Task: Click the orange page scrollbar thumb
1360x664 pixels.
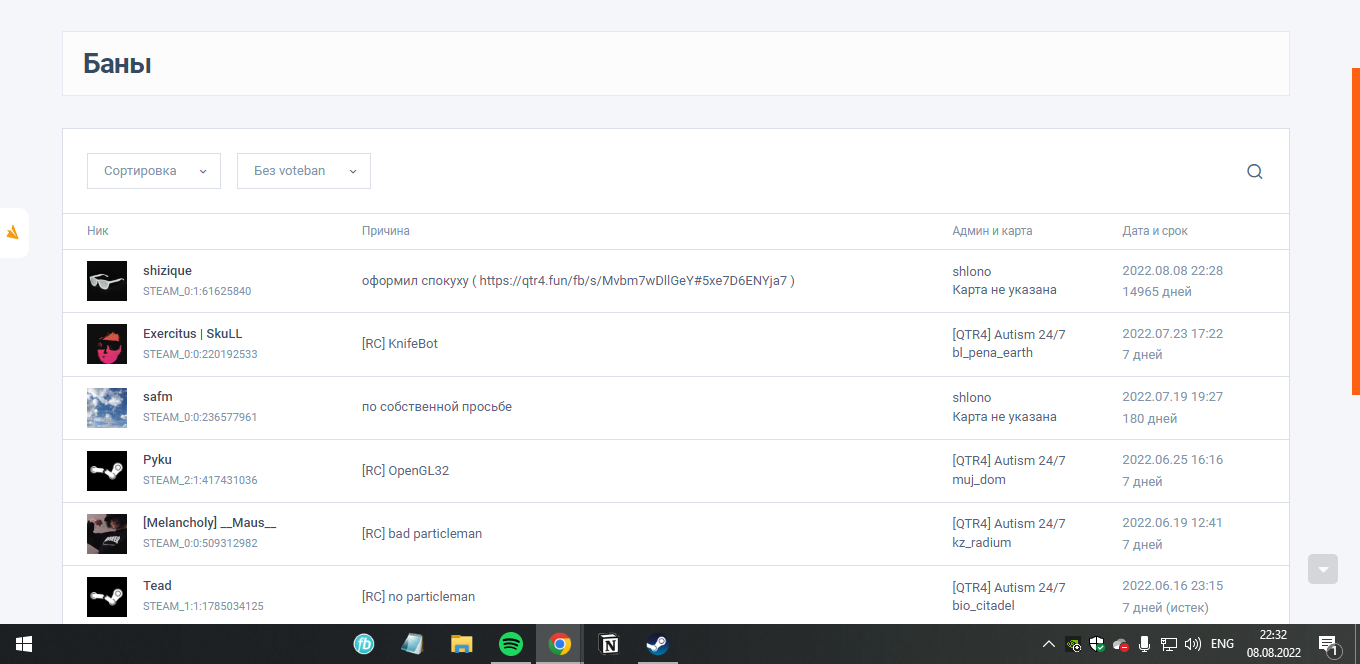Action: pos(1355,232)
